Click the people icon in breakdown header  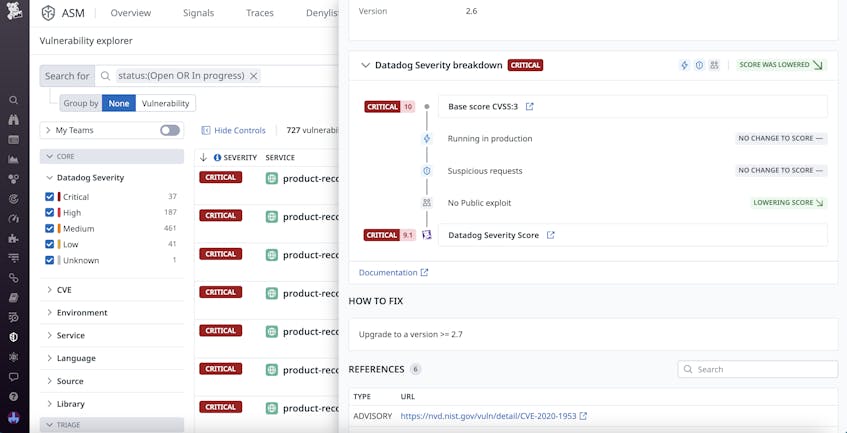pos(714,65)
